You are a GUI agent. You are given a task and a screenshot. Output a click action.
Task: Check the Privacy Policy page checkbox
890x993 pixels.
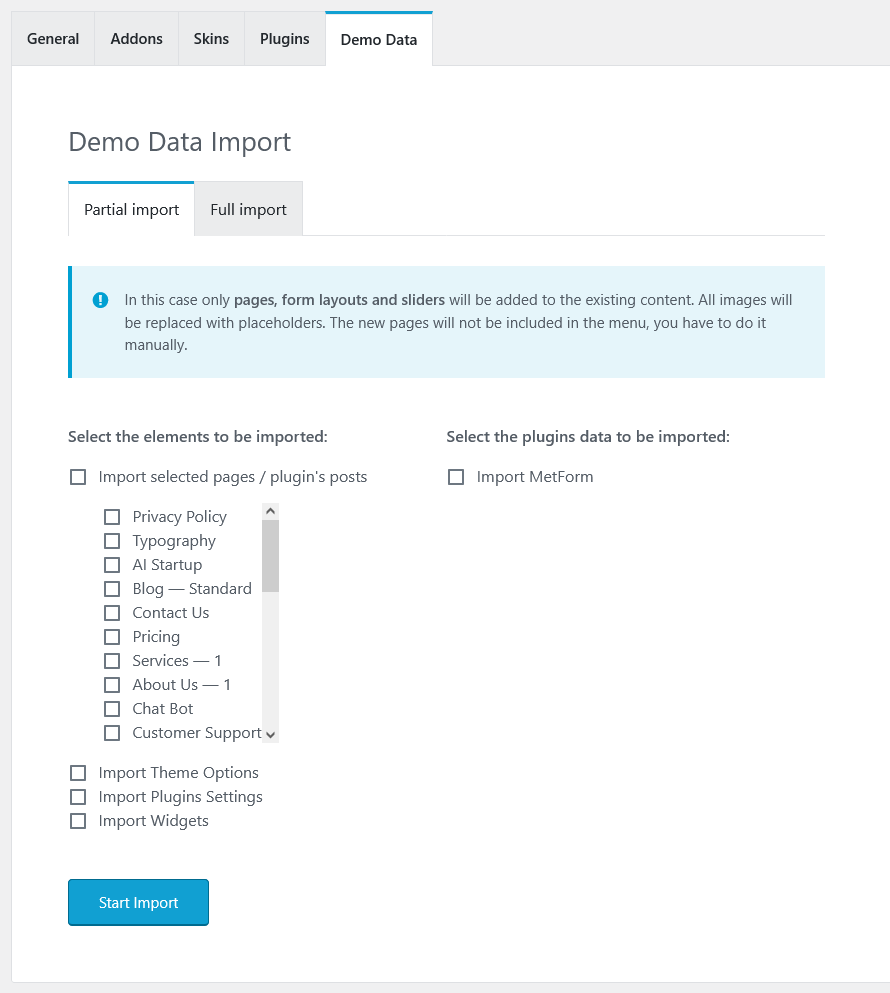click(x=112, y=517)
